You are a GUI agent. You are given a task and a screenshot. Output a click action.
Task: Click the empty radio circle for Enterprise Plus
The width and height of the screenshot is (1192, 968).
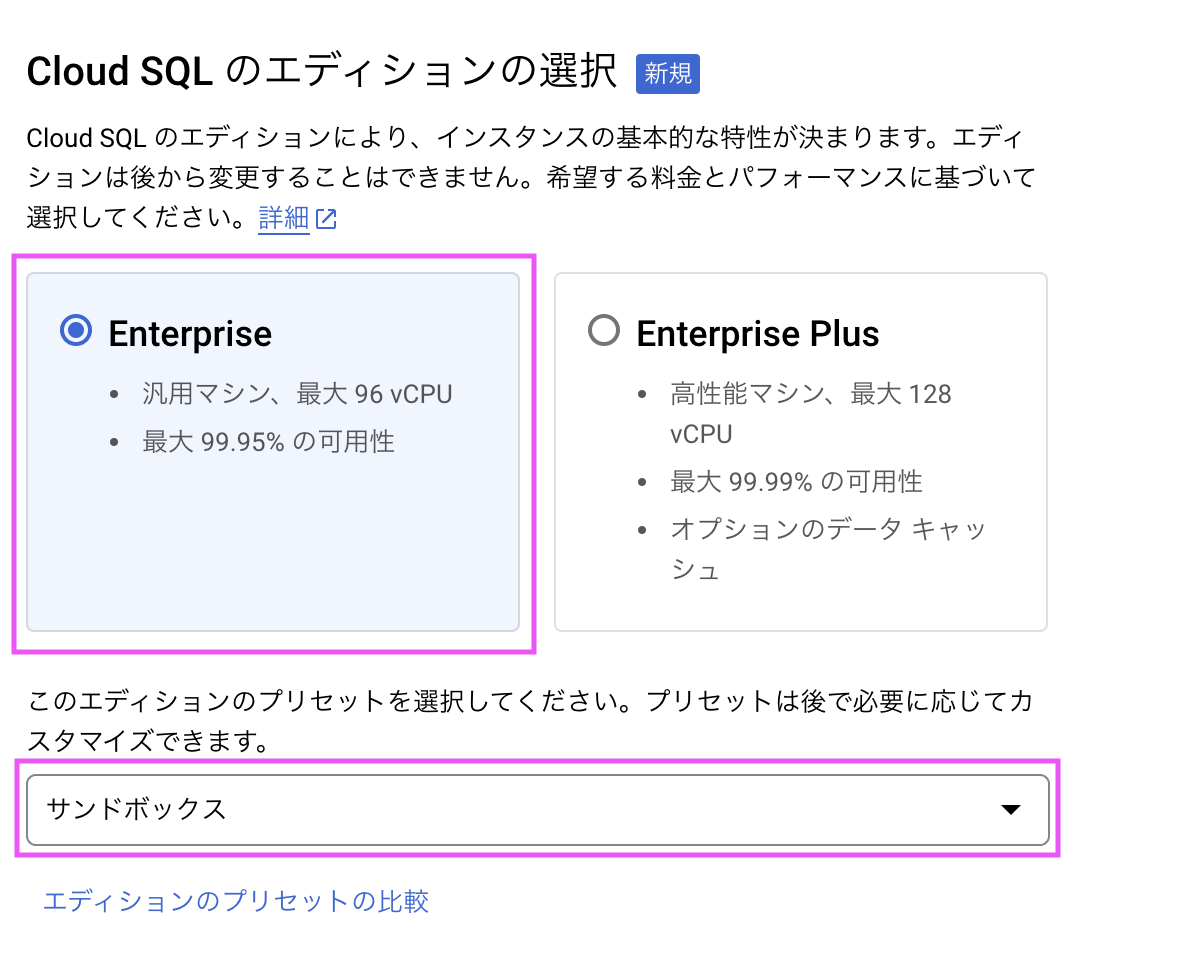tap(604, 331)
